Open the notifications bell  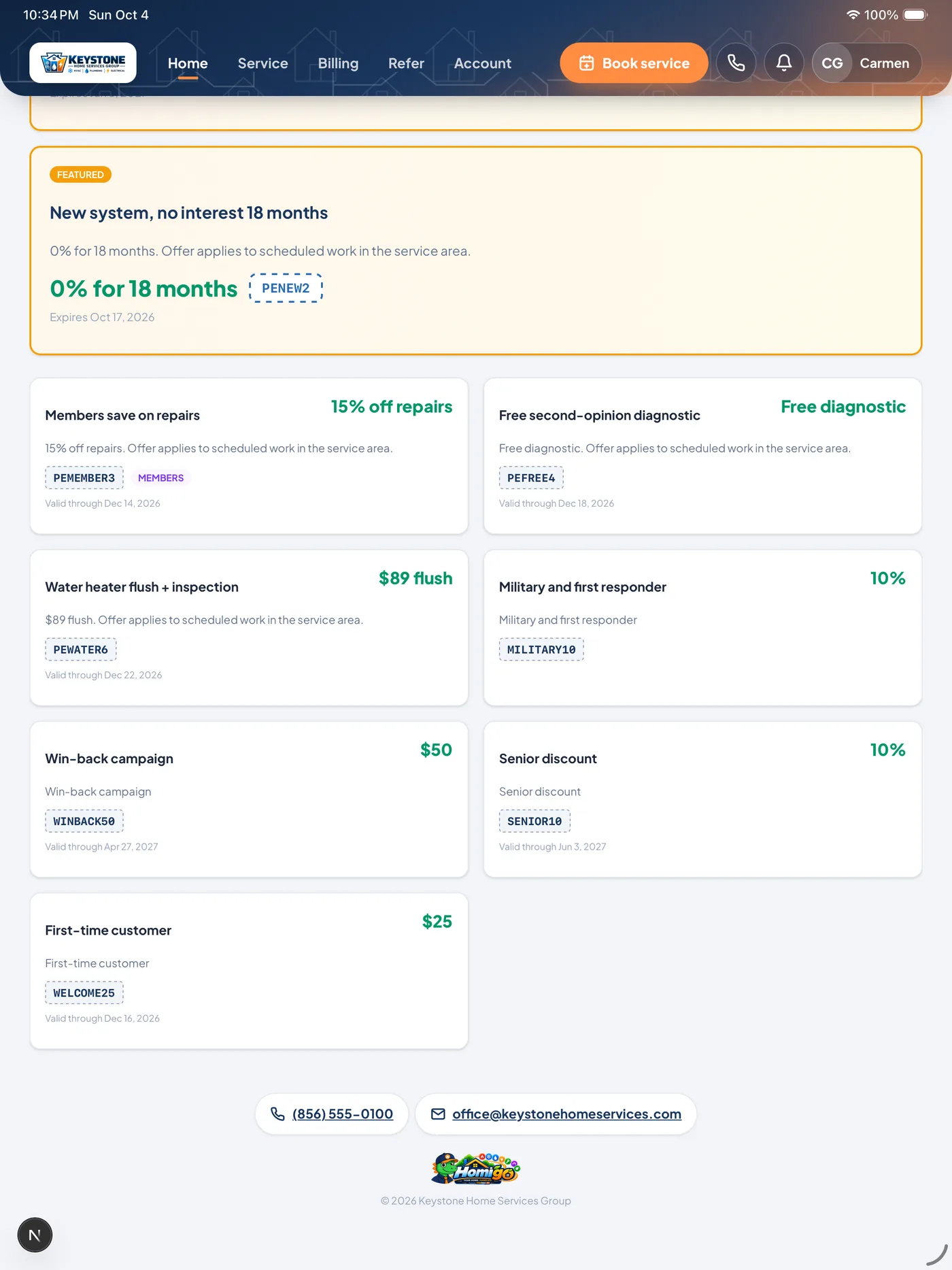click(784, 63)
